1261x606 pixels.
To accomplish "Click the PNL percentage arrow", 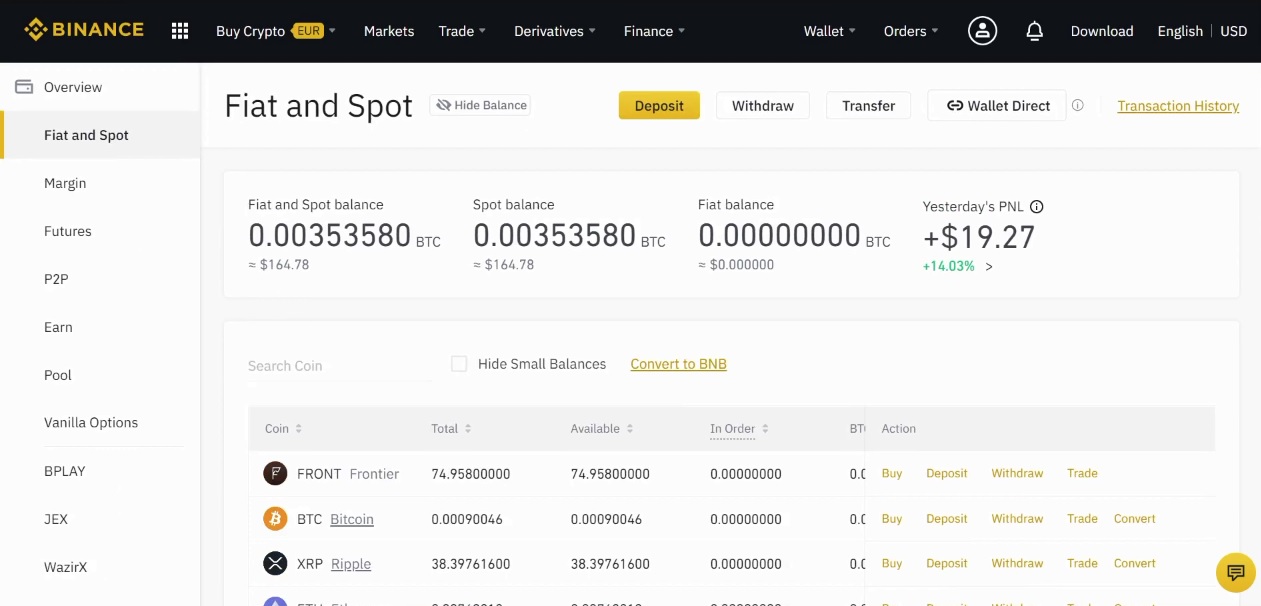I will [989, 266].
